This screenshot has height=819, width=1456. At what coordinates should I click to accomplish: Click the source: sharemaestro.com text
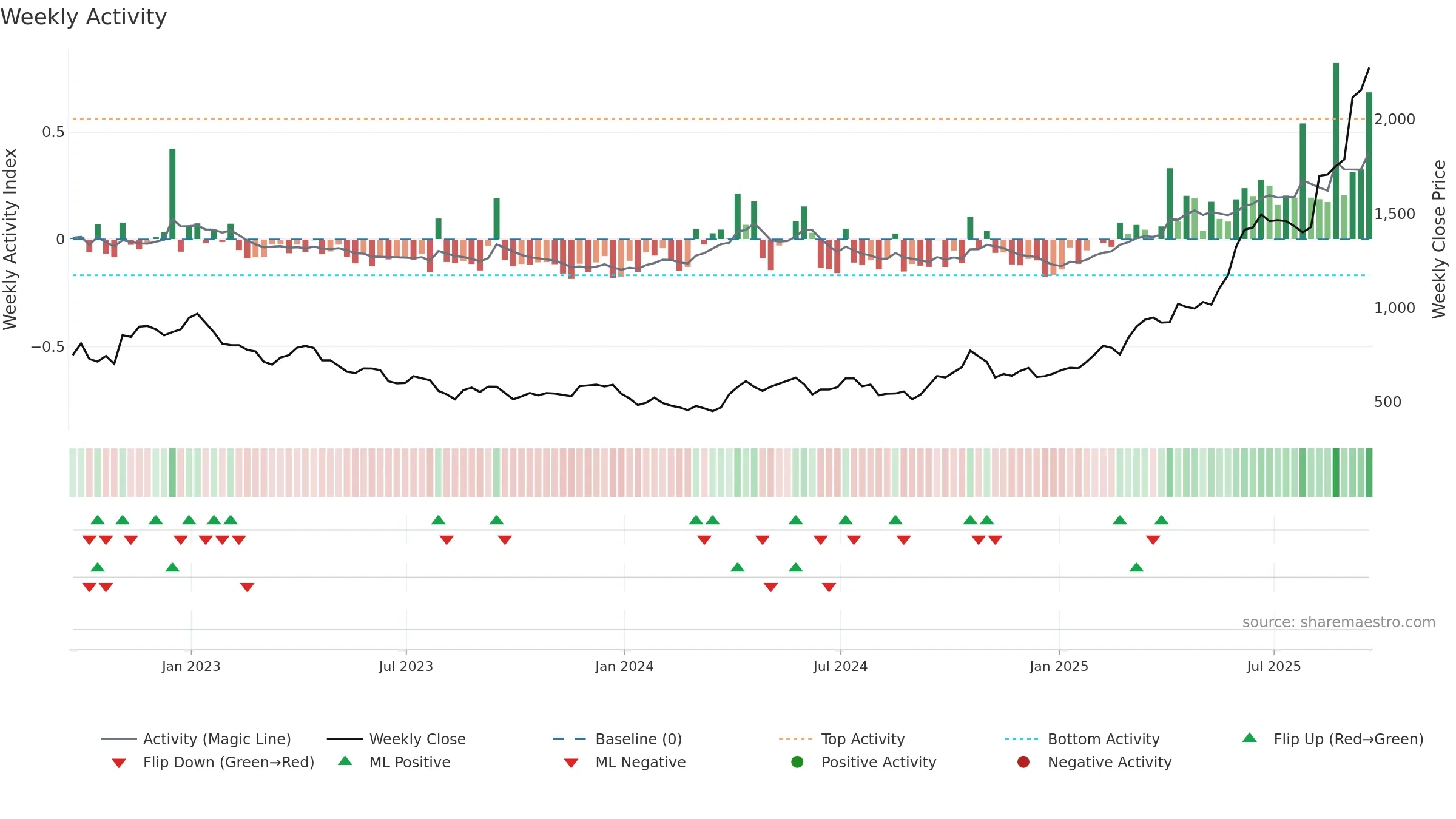click(x=1339, y=622)
